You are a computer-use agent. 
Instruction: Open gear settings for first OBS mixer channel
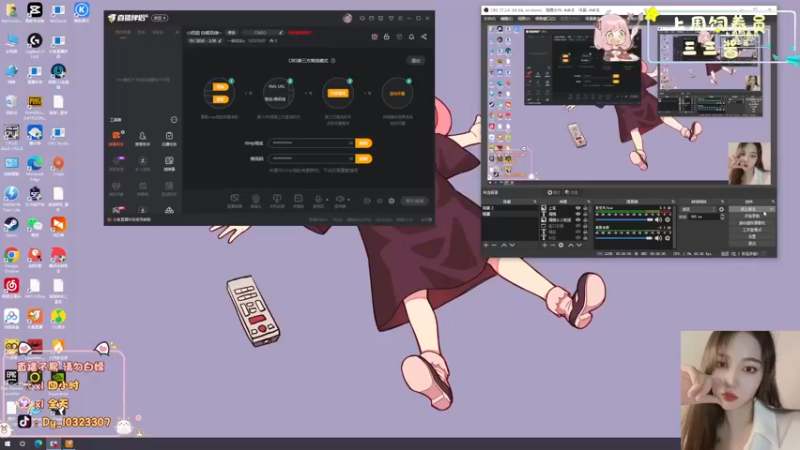click(x=667, y=220)
